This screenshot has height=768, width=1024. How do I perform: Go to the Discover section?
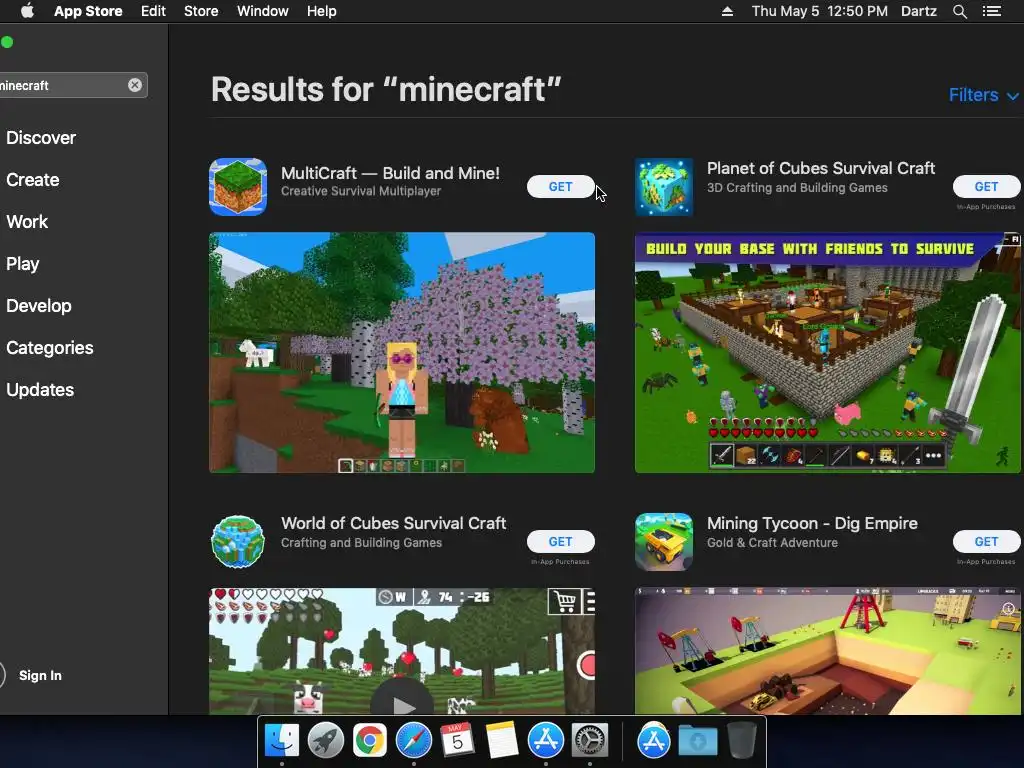click(41, 138)
